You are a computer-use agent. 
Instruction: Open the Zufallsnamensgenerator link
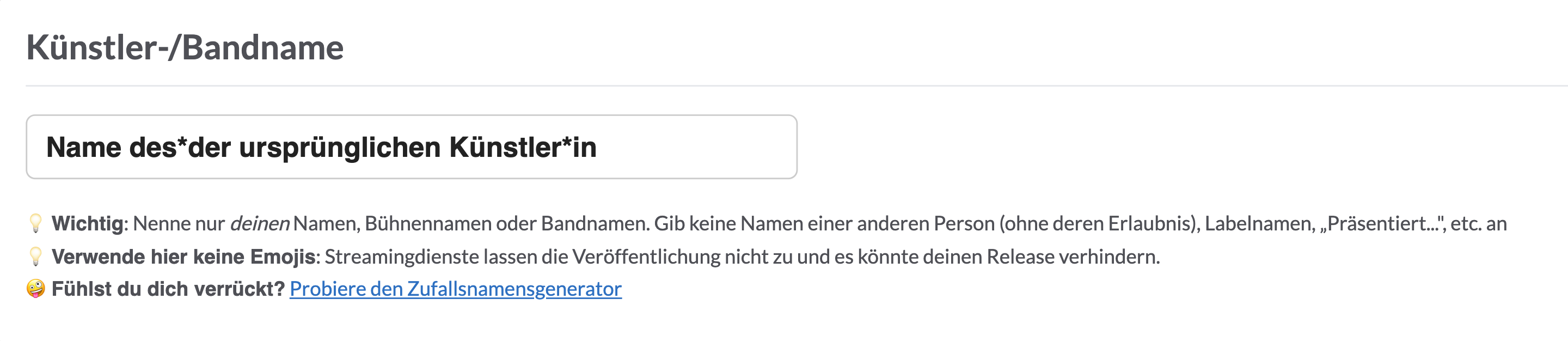click(x=455, y=289)
